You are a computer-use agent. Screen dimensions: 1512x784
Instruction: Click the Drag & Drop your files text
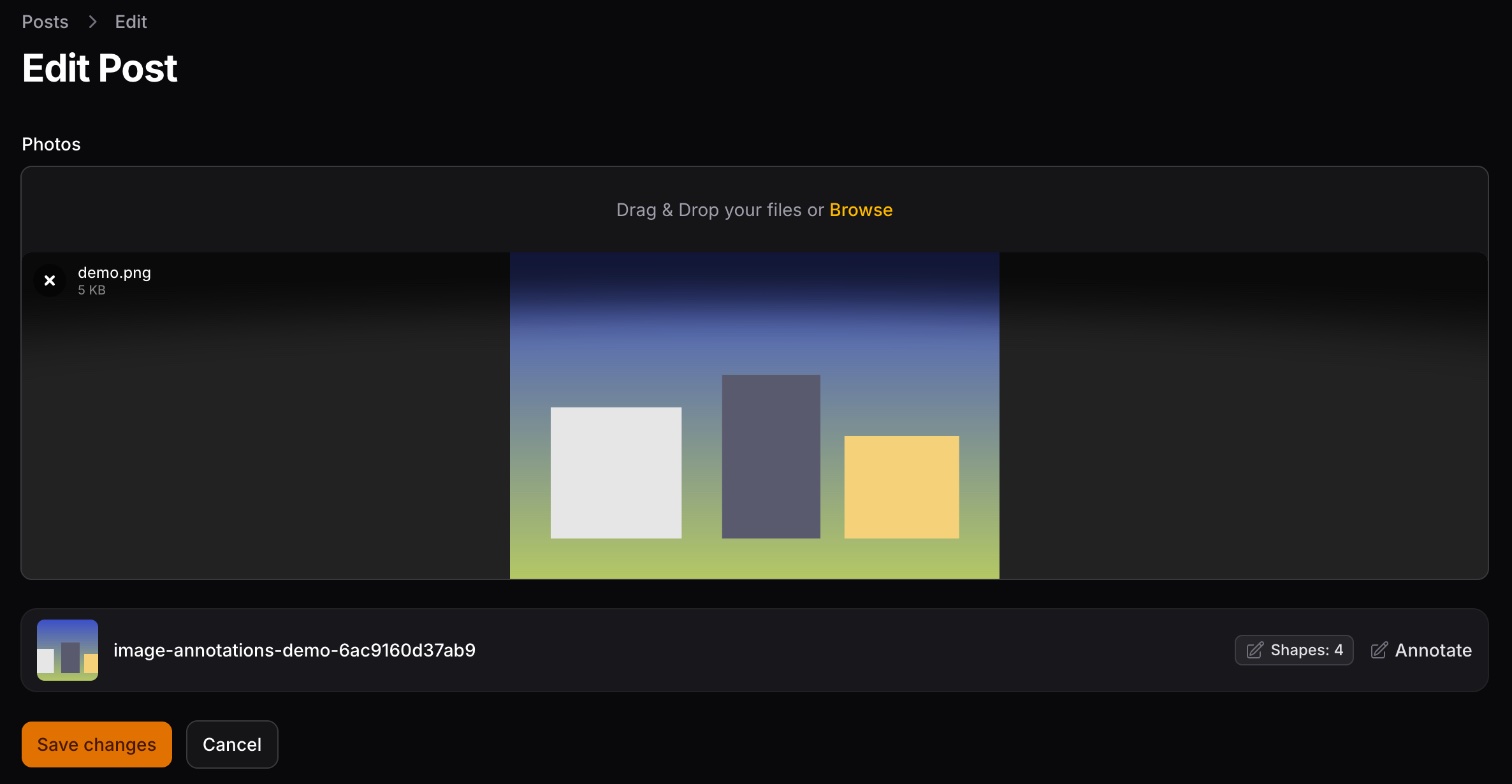720,210
